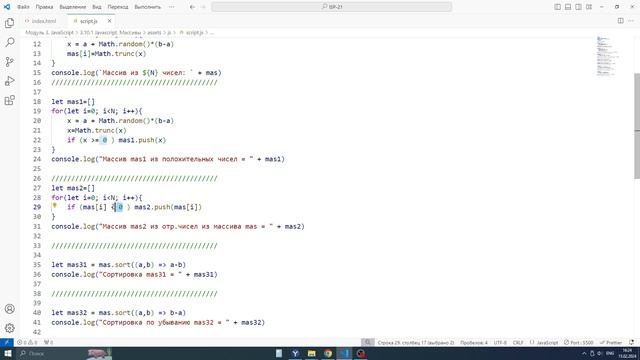Click the lightbulb code action on line 29

(x=54, y=206)
